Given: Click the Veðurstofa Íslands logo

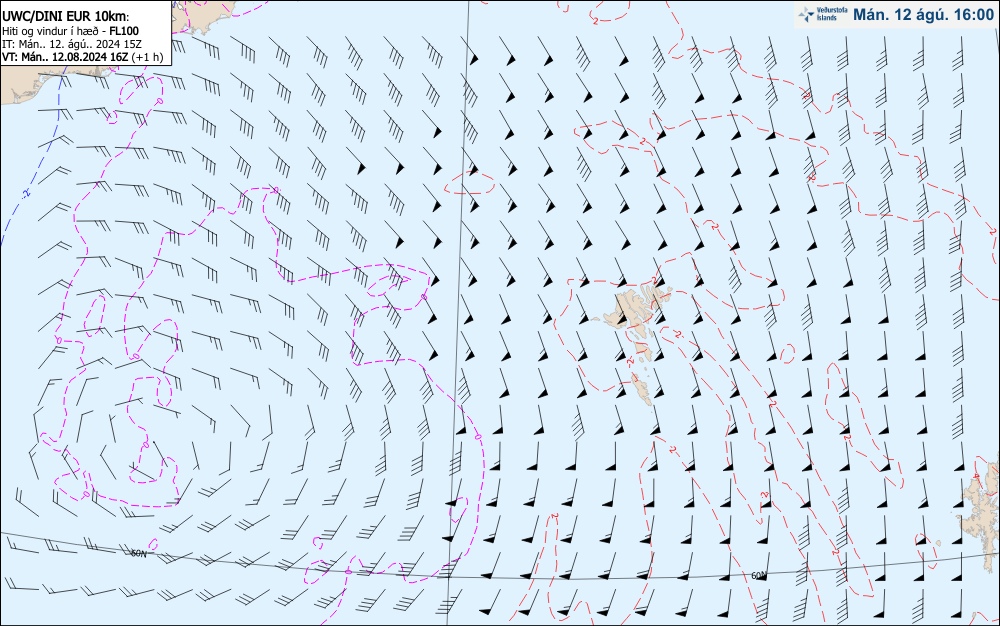Looking at the screenshot, I should pos(823,14).
